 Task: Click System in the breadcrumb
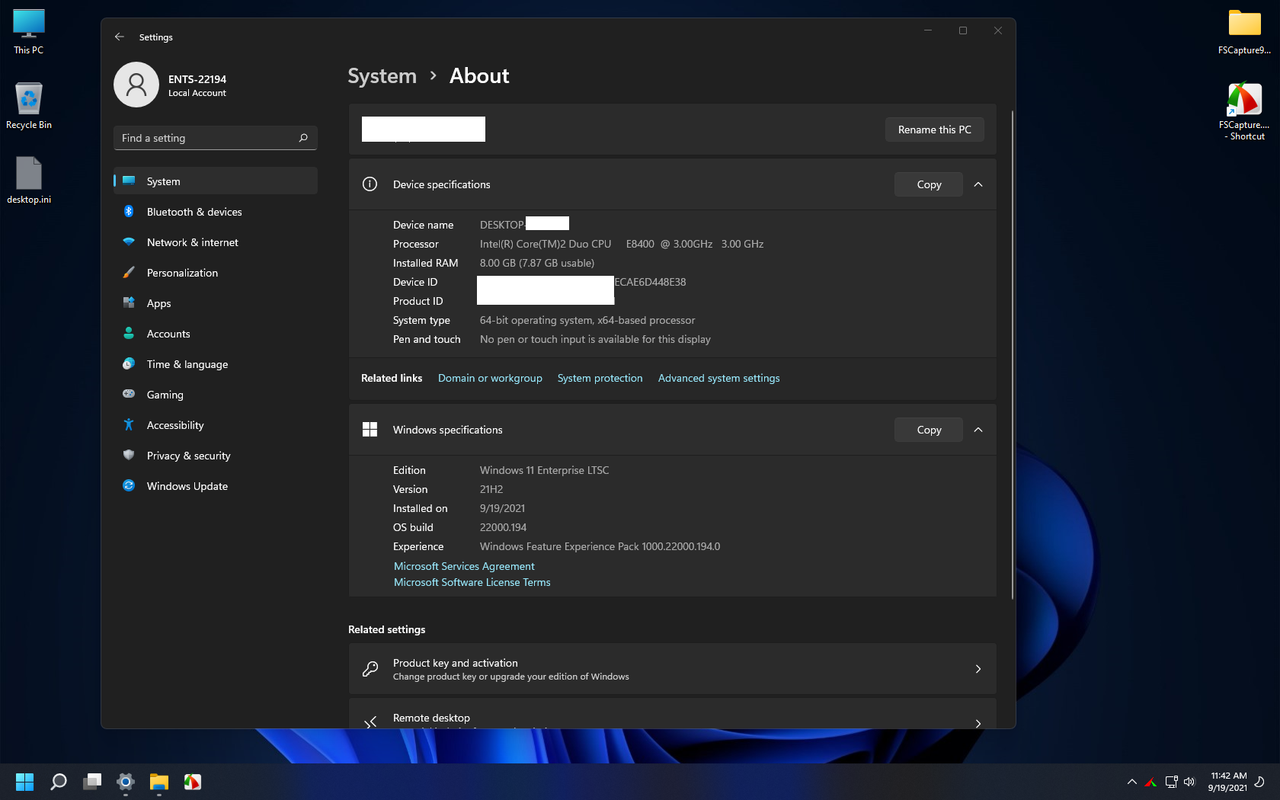click(382, 76)
